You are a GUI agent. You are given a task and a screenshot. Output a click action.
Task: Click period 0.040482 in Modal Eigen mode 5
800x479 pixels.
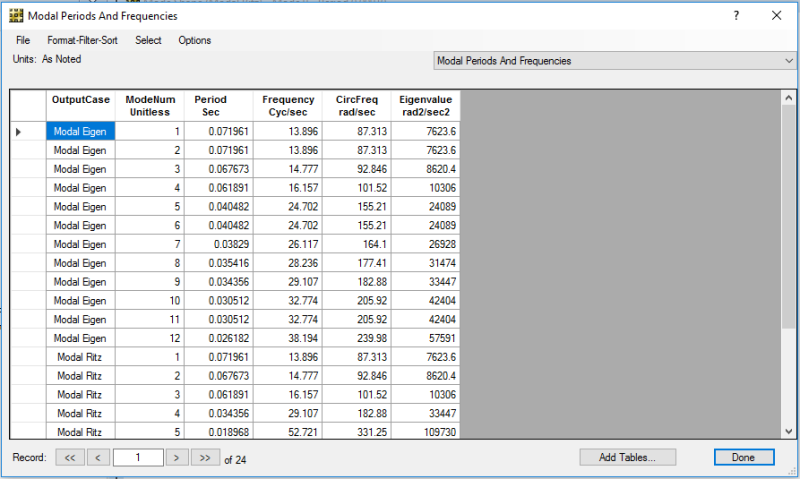(x=219, y=207)
